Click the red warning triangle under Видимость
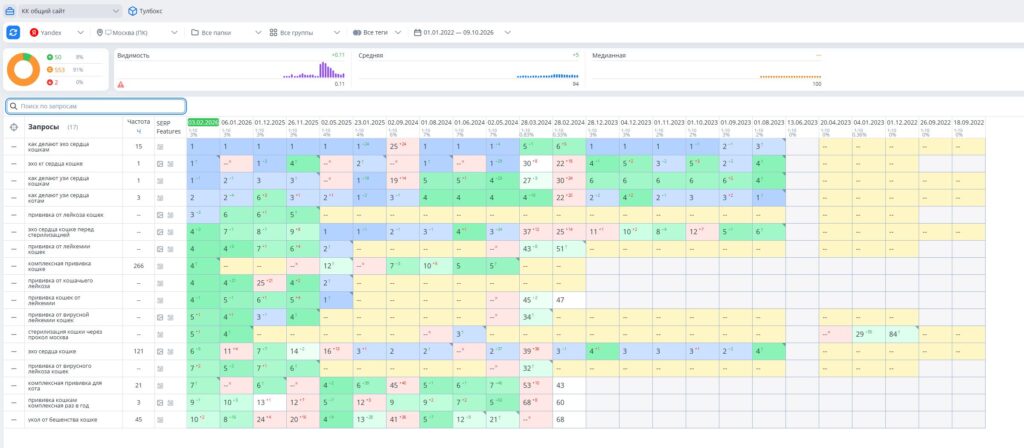Image resolution: width=1024 pixels, height=448 pixels. (x=121, y=84)
